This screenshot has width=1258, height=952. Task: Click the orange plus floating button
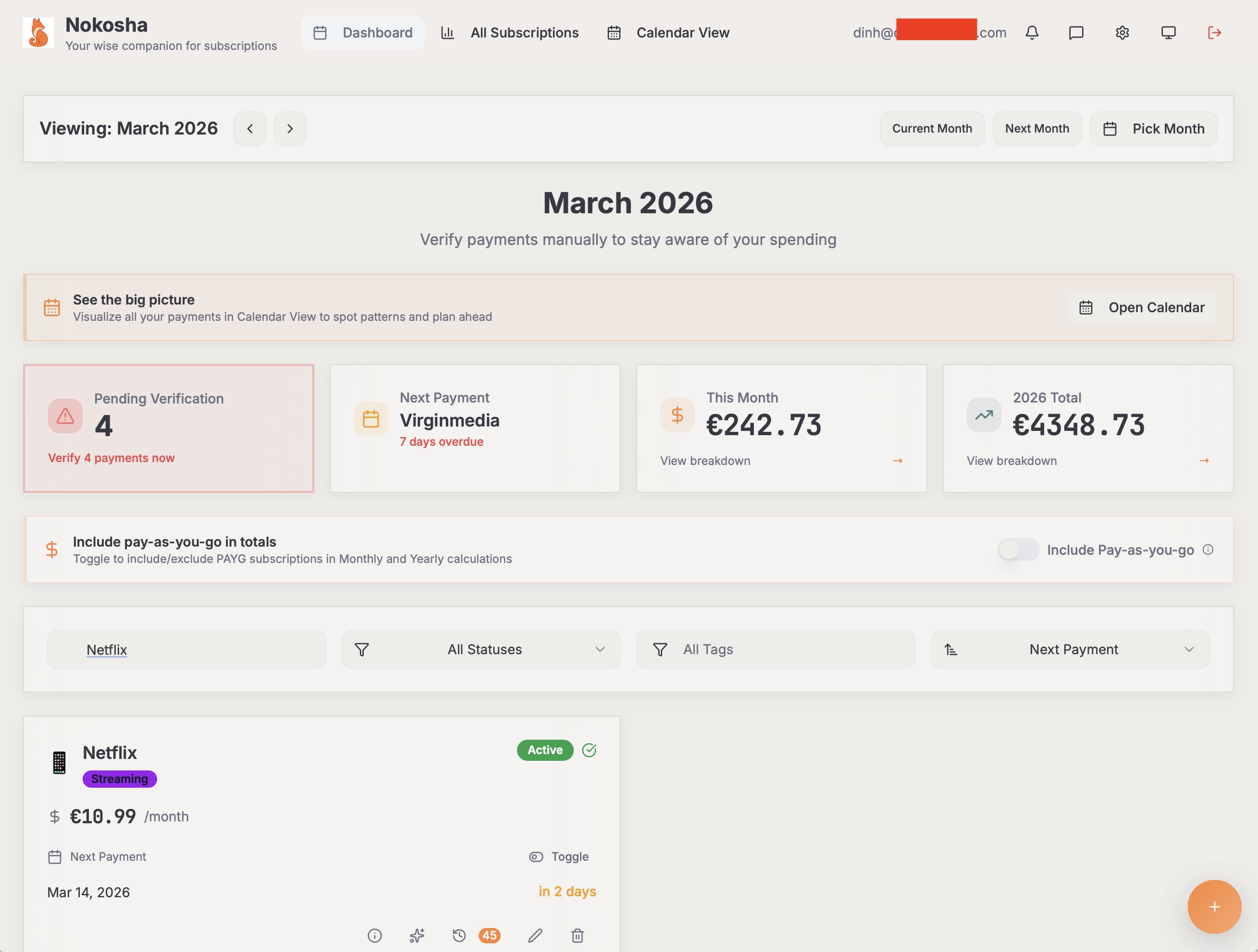pos(1214,906)
